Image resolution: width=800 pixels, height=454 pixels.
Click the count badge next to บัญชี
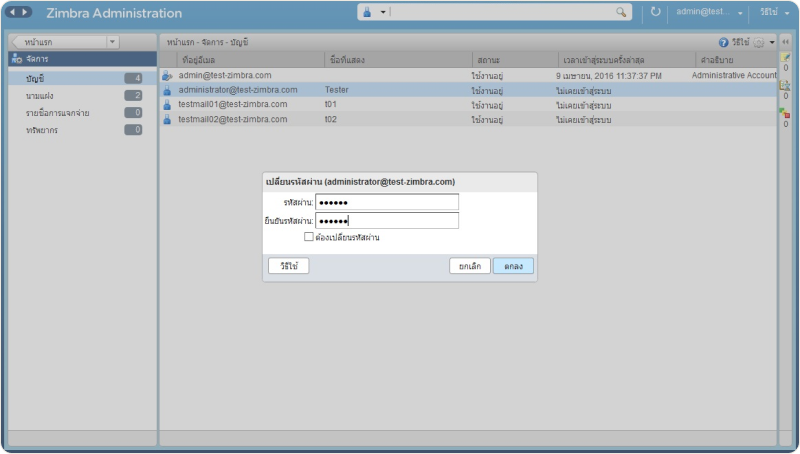134,78
